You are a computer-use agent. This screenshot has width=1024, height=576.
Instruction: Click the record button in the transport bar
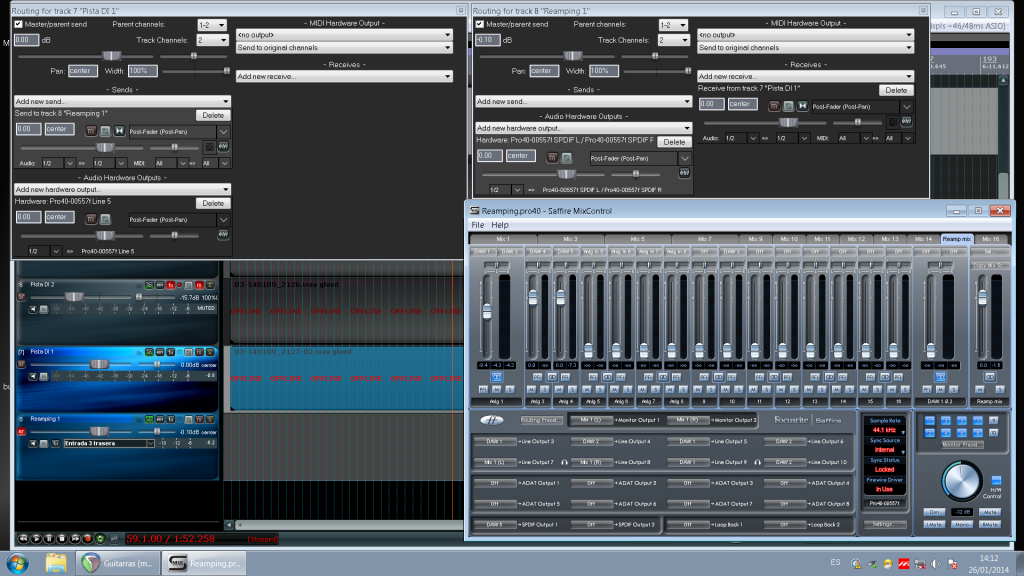tap(86, 538)
